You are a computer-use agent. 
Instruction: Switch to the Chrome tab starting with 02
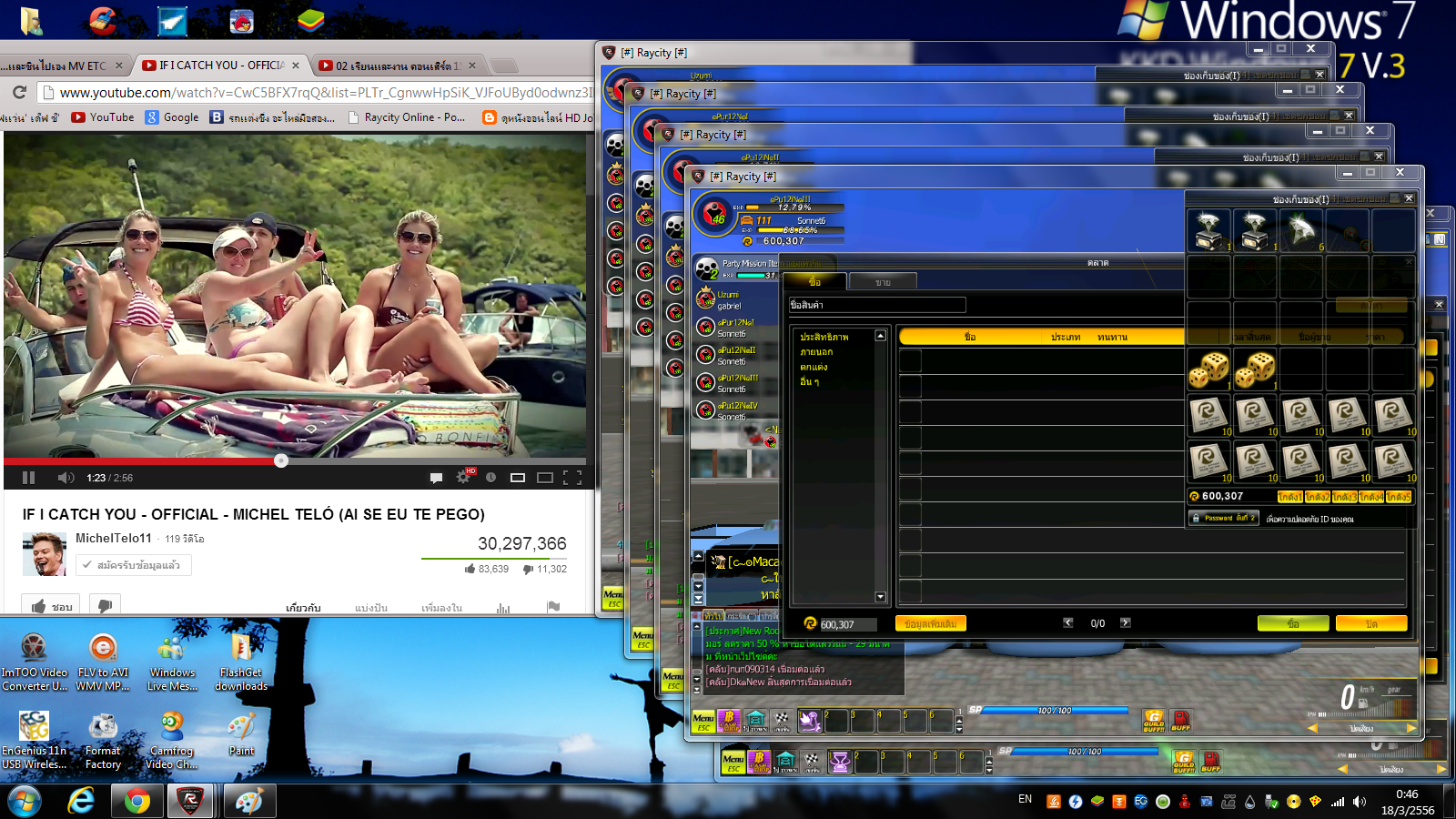[x=398, y=66]
